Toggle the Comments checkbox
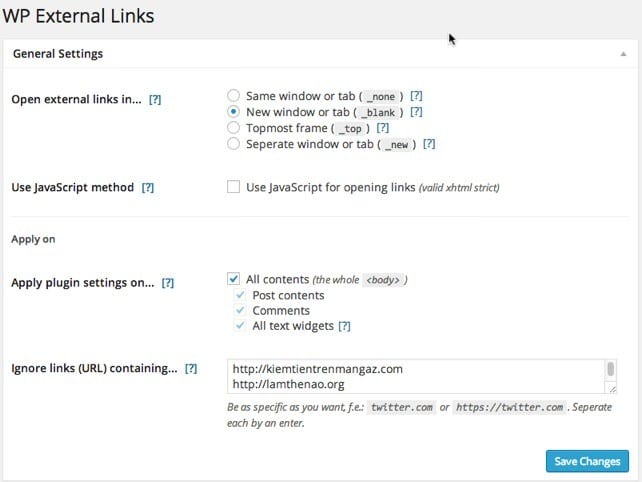Screen dimensions: 642x482 [x=238, y=311]
